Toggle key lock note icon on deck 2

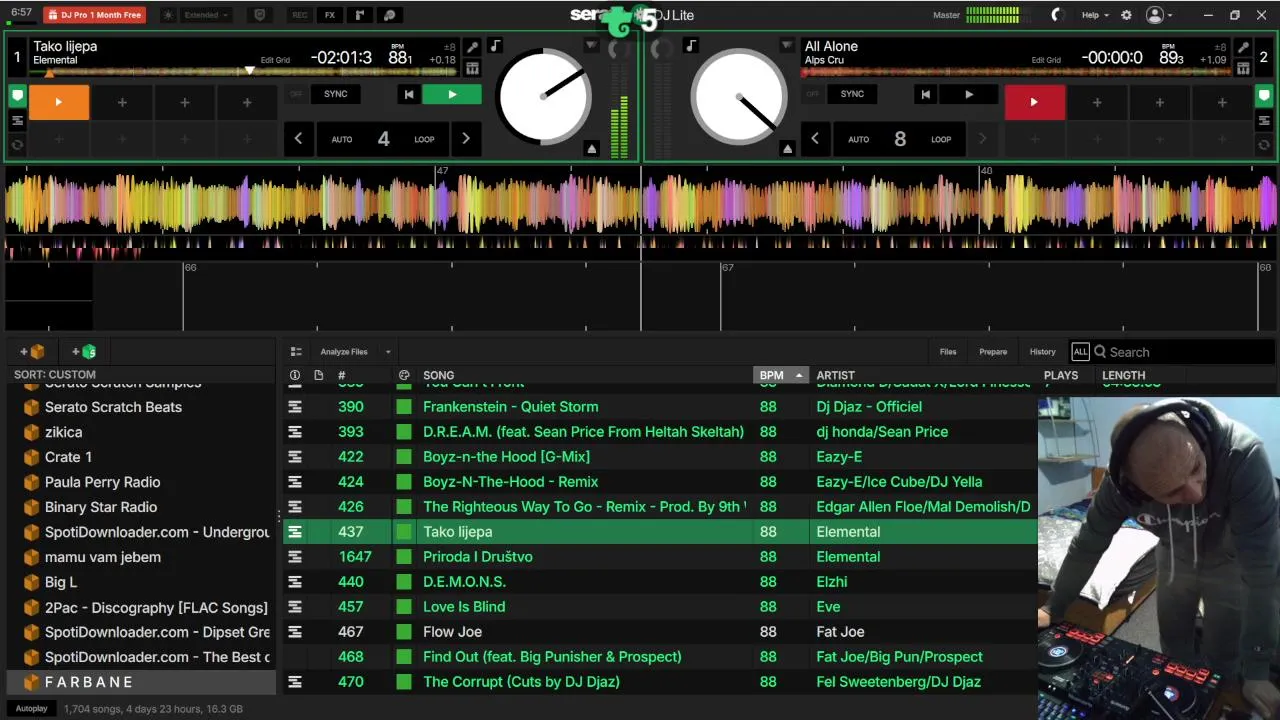(x=690, y=46)
